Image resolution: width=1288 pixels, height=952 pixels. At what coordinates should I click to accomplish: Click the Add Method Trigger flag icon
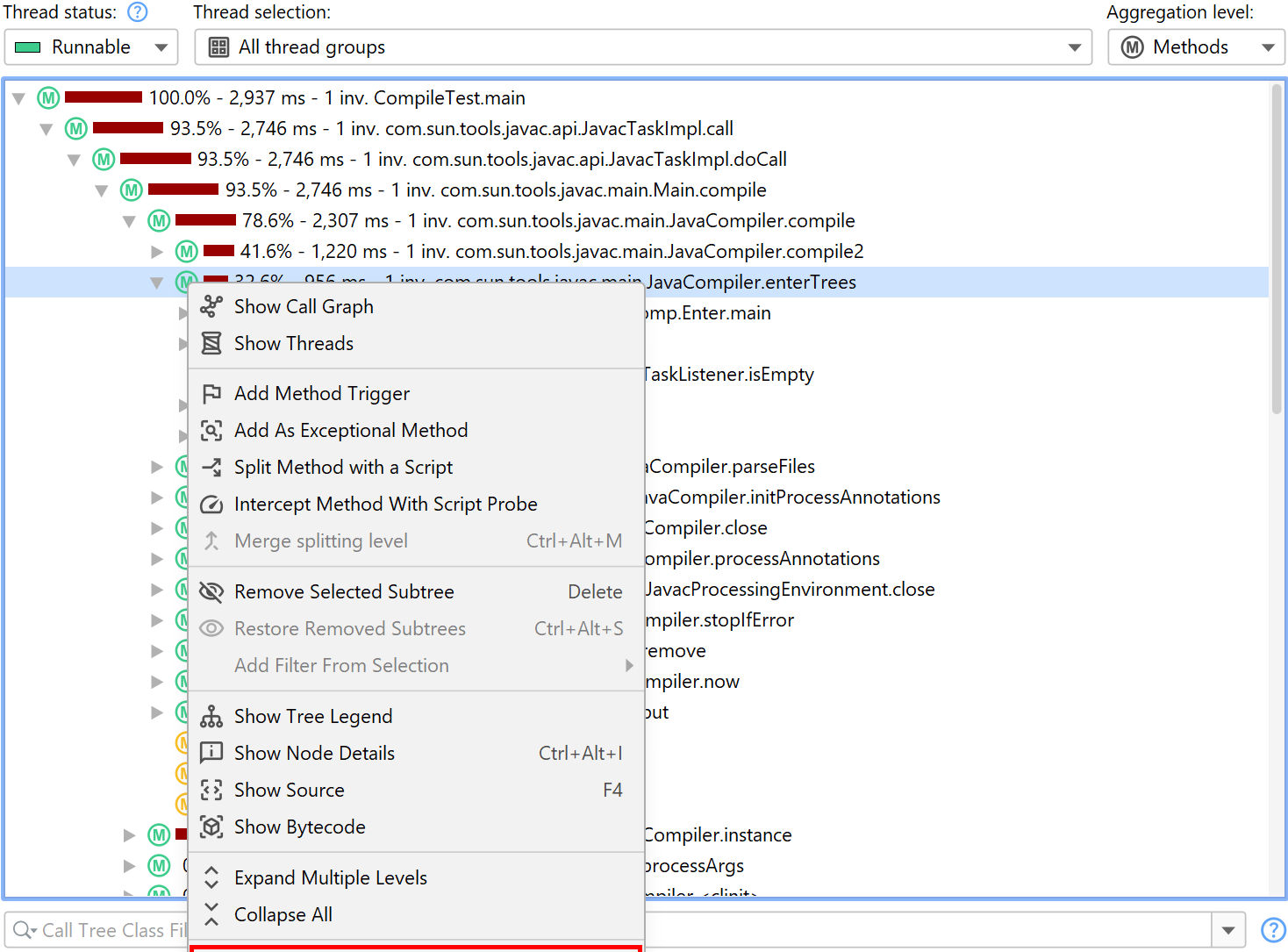pyautogui.click(x=211, y=393)
